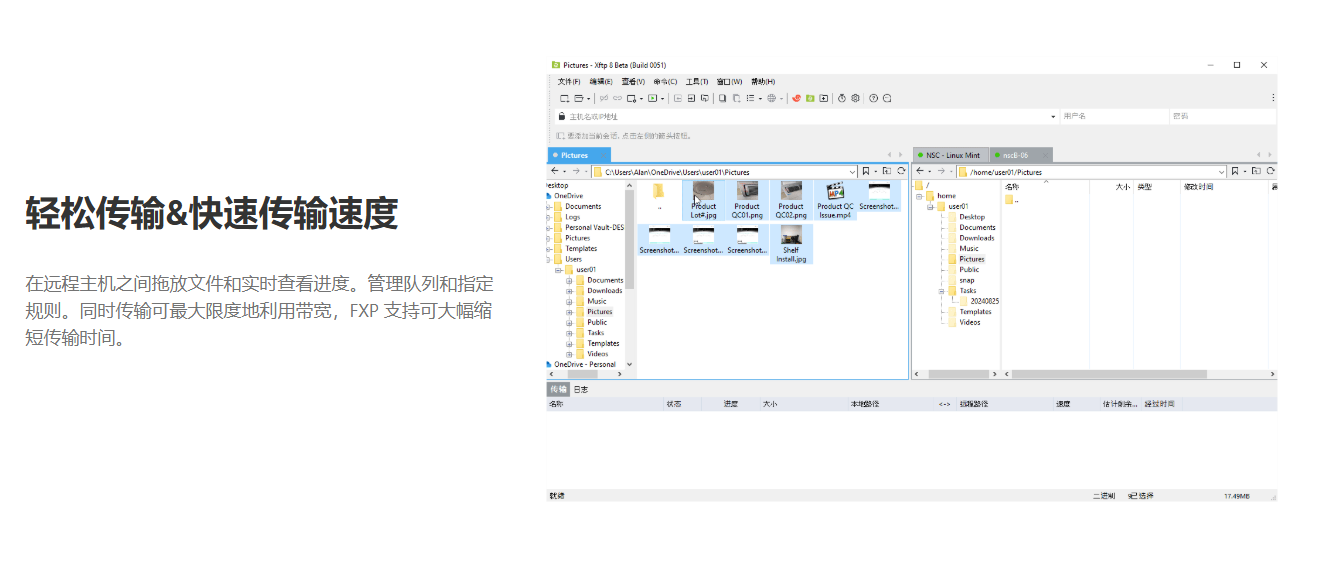This screenshot has width=1329, height=569.
Task: Switch to the 传输 tab
Action: (558, 389)
